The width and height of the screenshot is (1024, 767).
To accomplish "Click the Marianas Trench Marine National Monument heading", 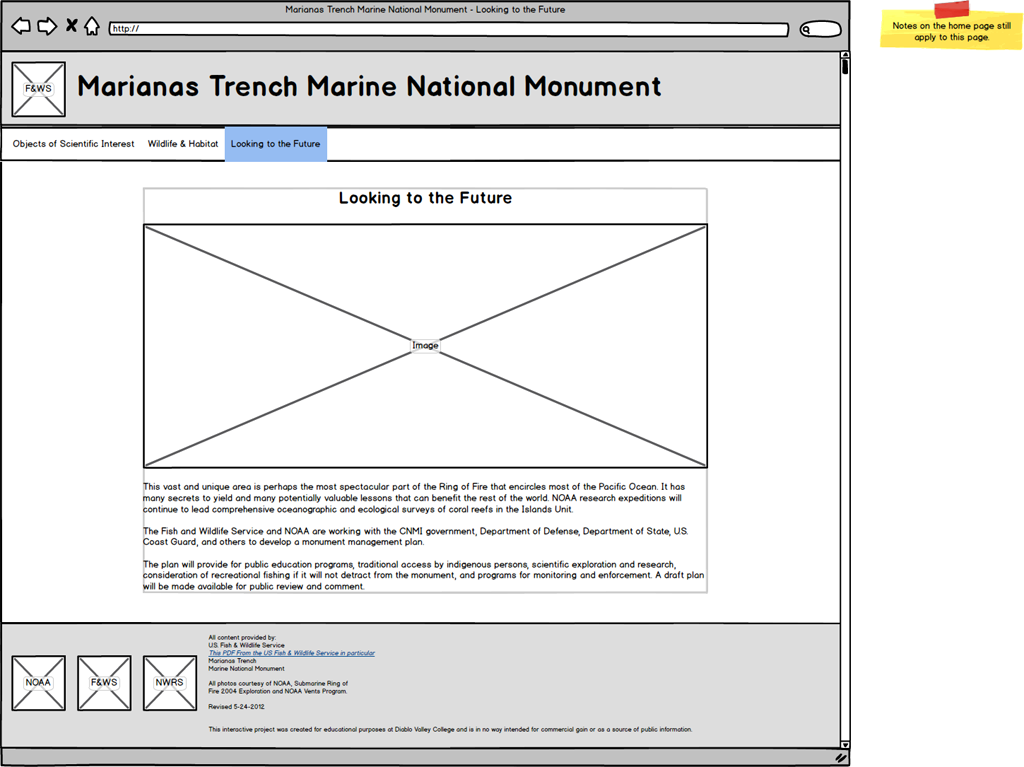I will (x=369, y=87).
